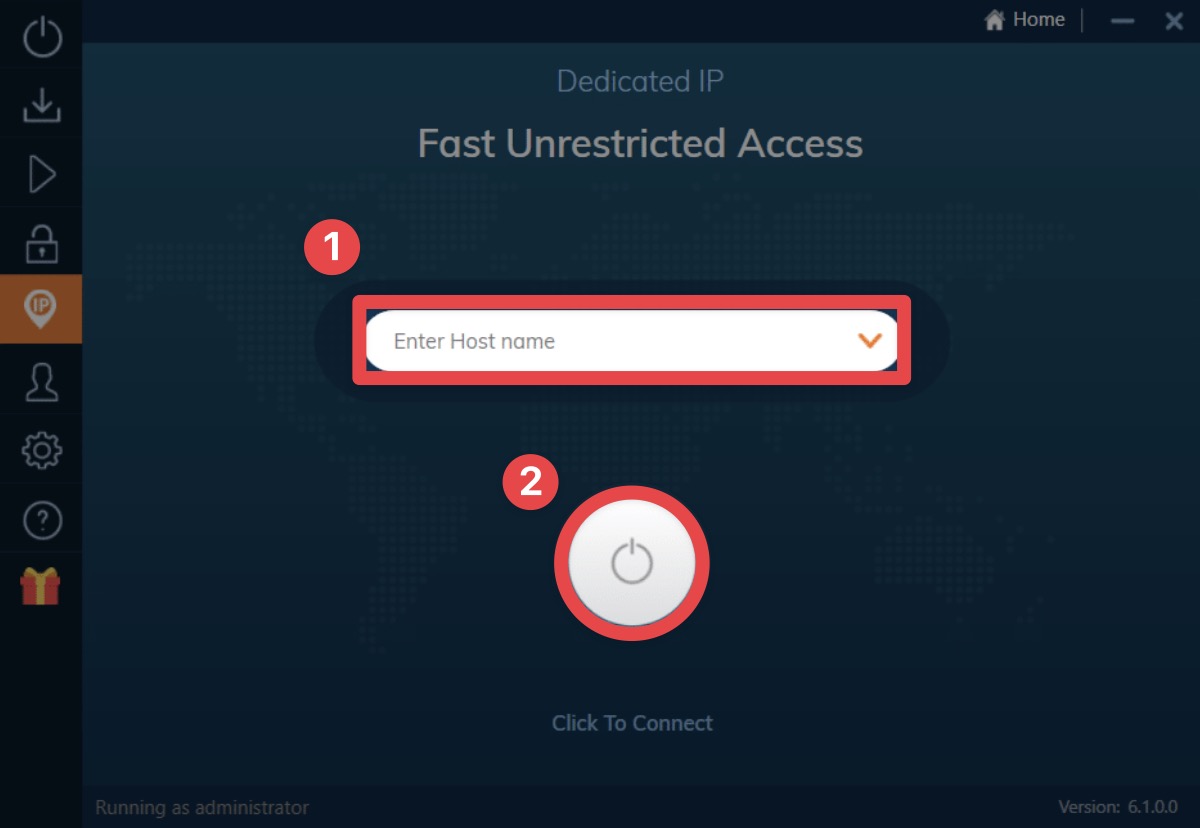Viewport: 1200px width, 828px height.
Task: Click the red gift box icon
Action: coord(41,586)
